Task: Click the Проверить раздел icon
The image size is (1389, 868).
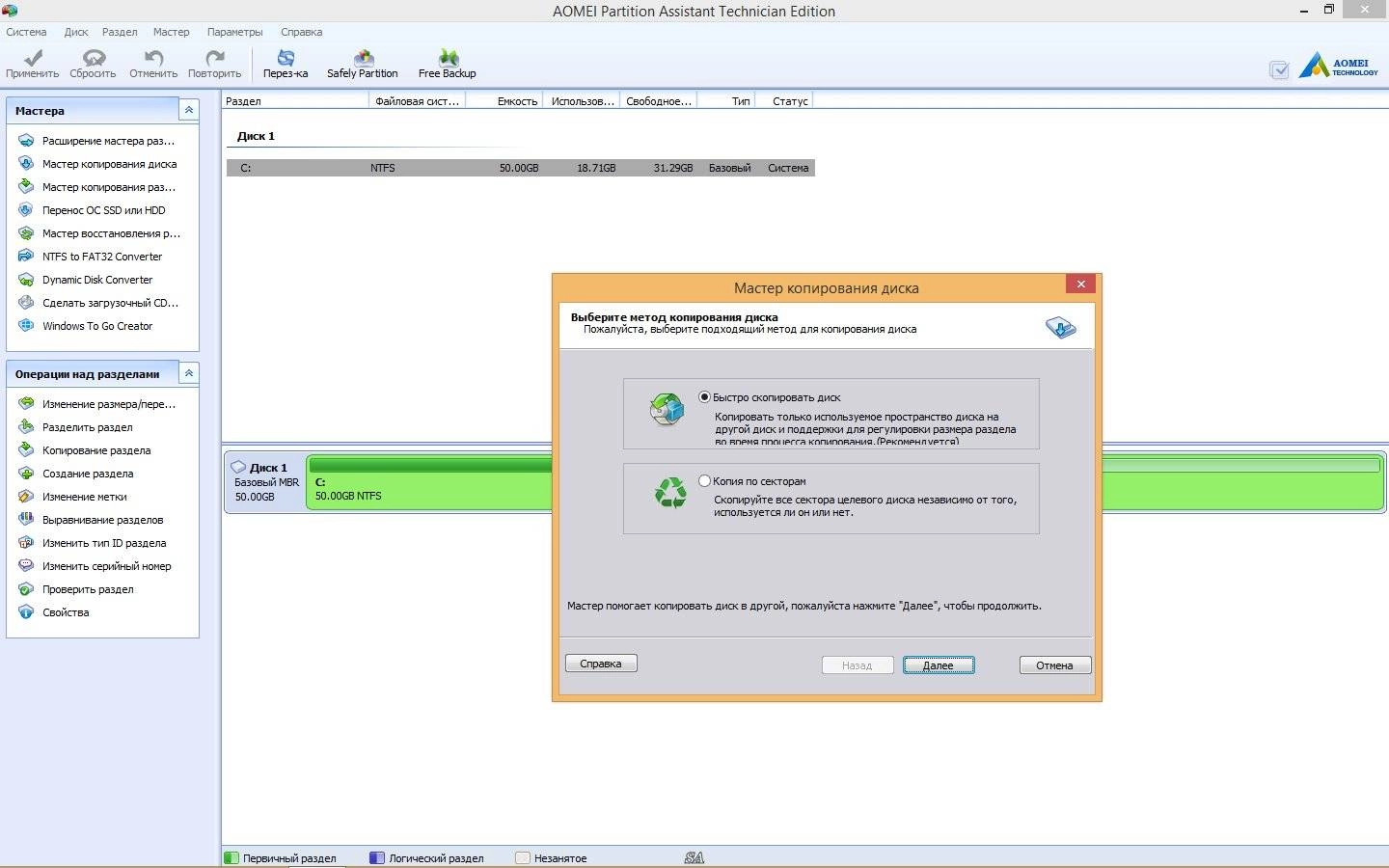Action: point(26,589)
